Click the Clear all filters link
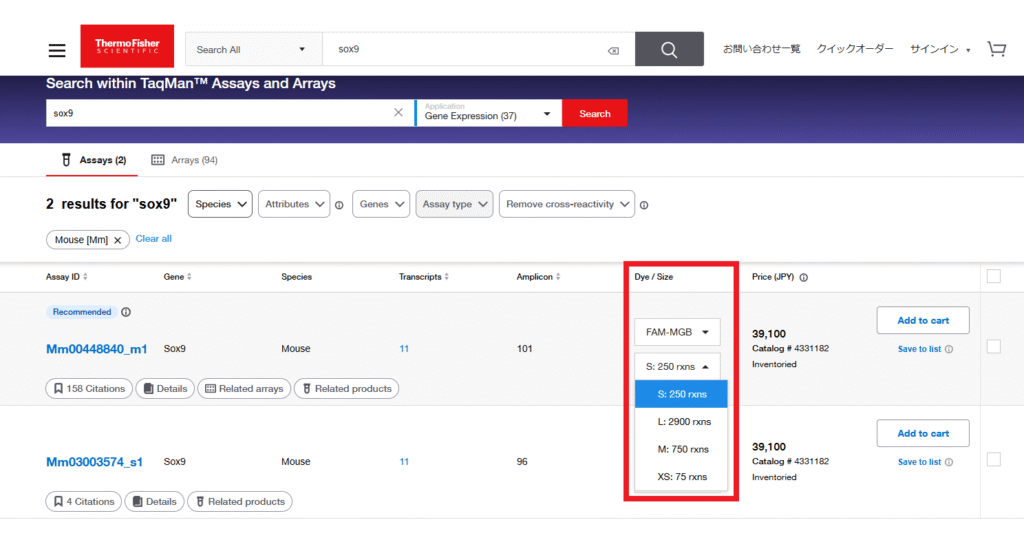The image size is (1024, 540). coord(153,239)
